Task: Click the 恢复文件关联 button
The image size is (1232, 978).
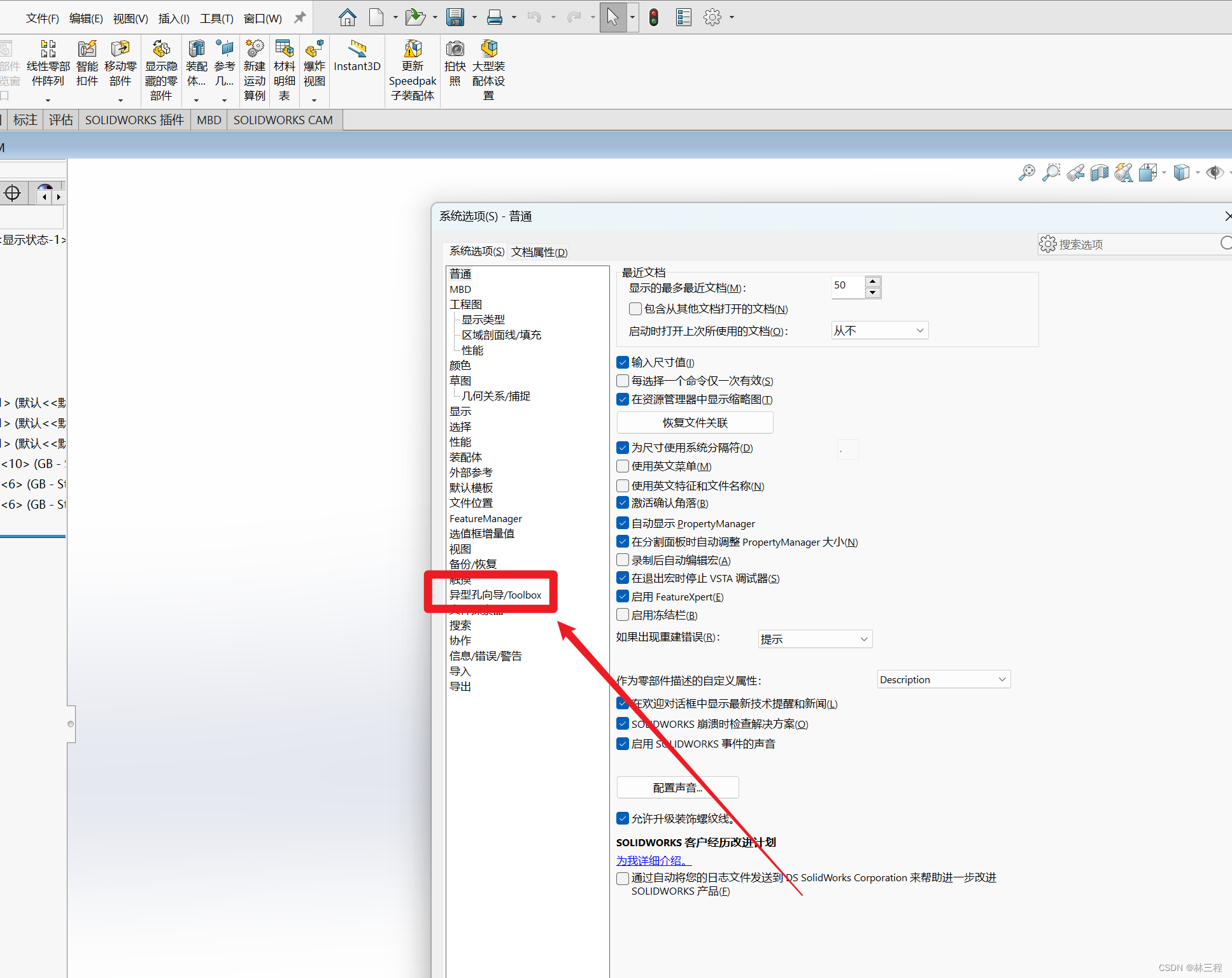Action: pyautogui.click(x=695, y=423)
